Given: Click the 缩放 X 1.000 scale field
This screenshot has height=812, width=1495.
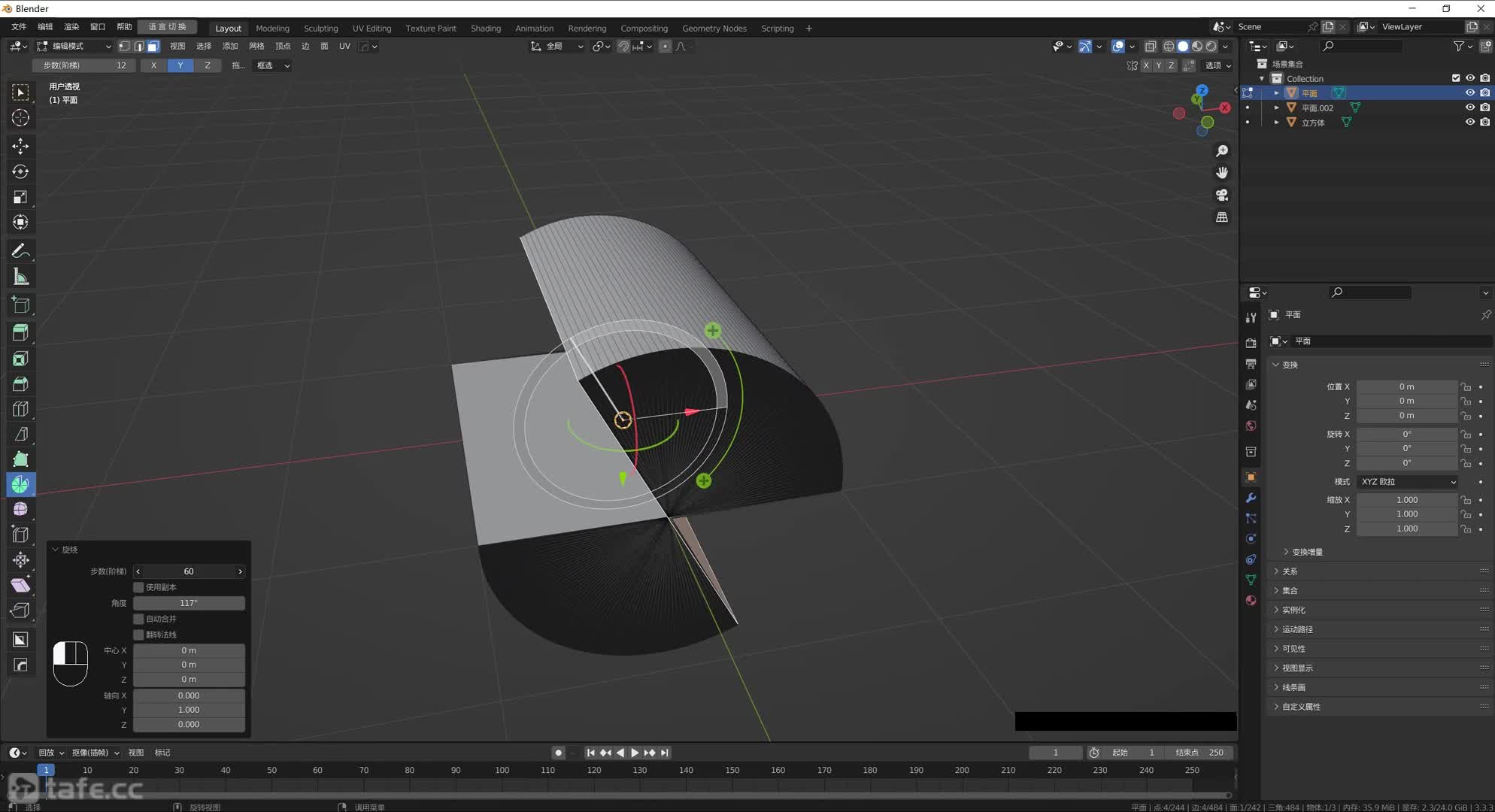Looking at the screenshot, I should 1406,500.
